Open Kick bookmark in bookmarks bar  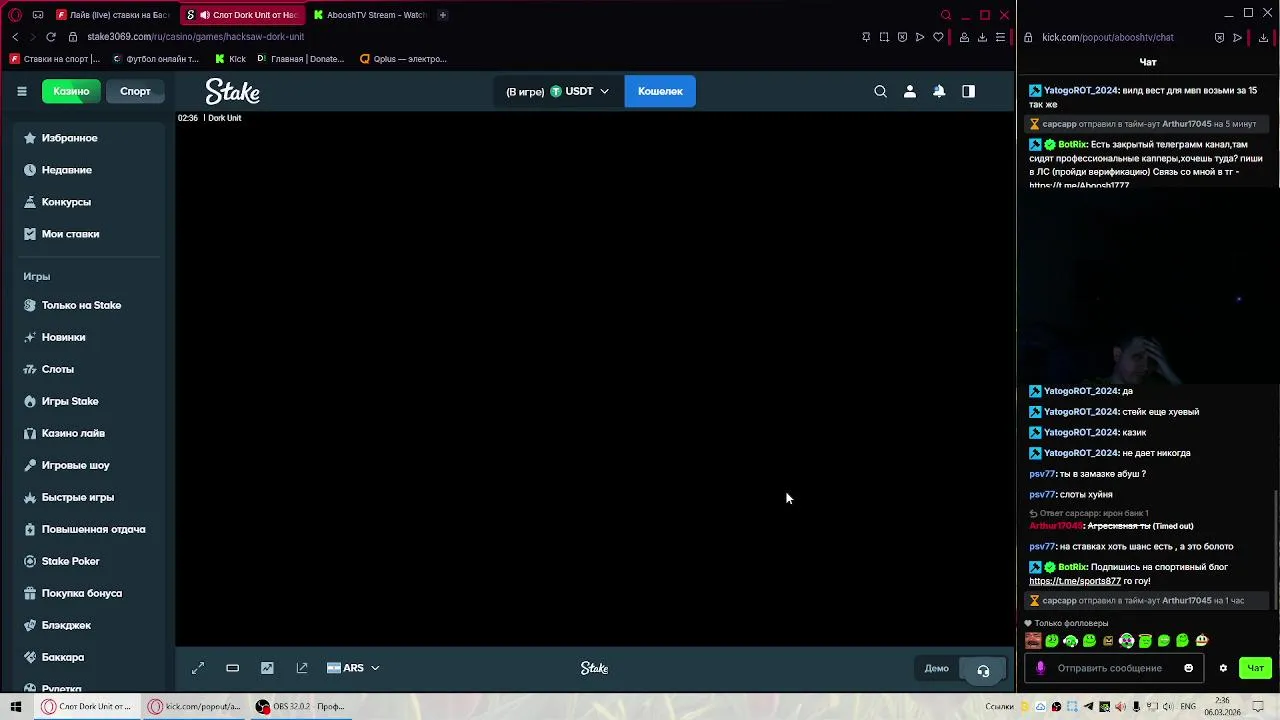230,59
